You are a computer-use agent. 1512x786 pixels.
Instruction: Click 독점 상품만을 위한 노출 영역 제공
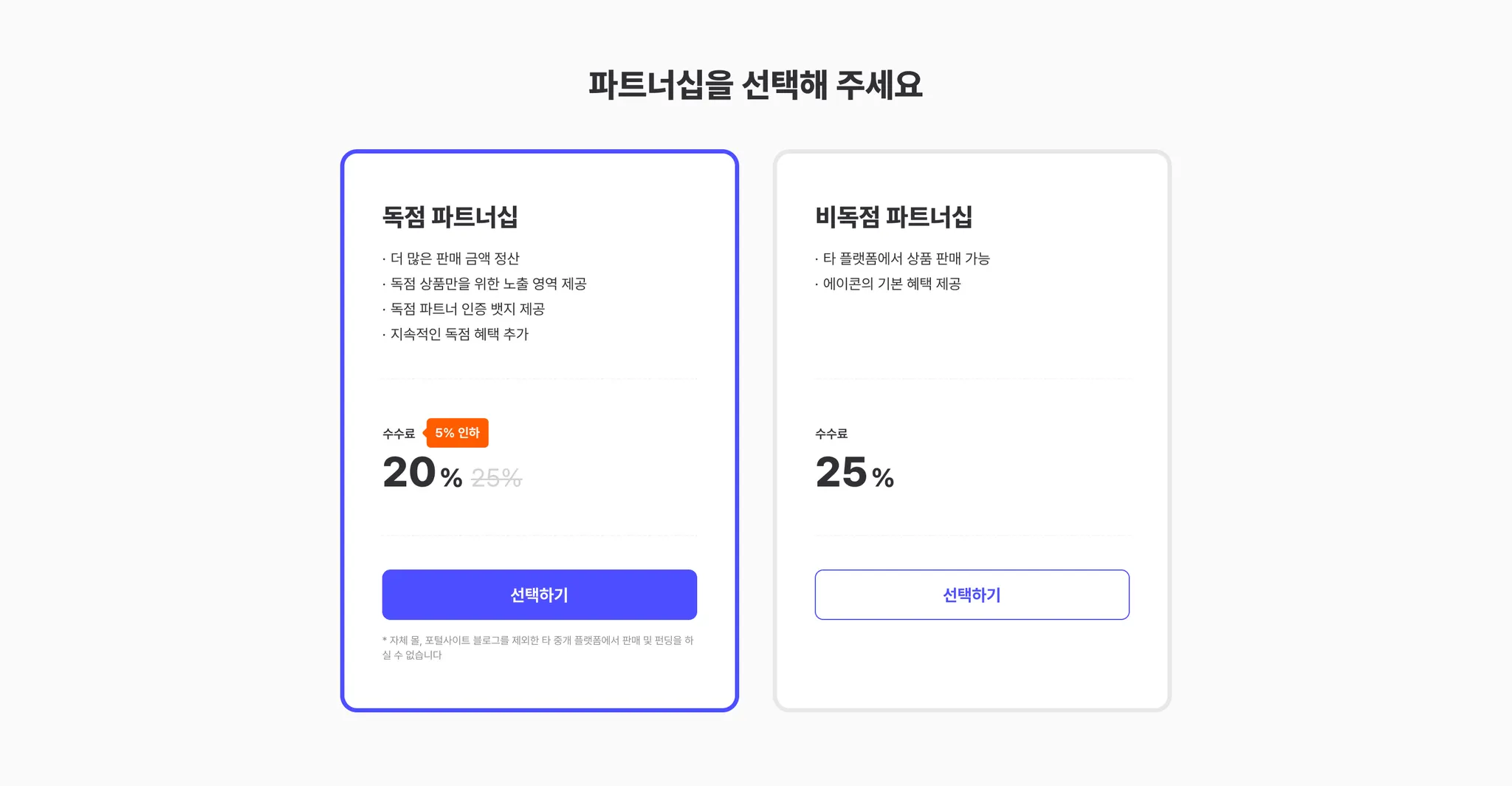point(487,284)
